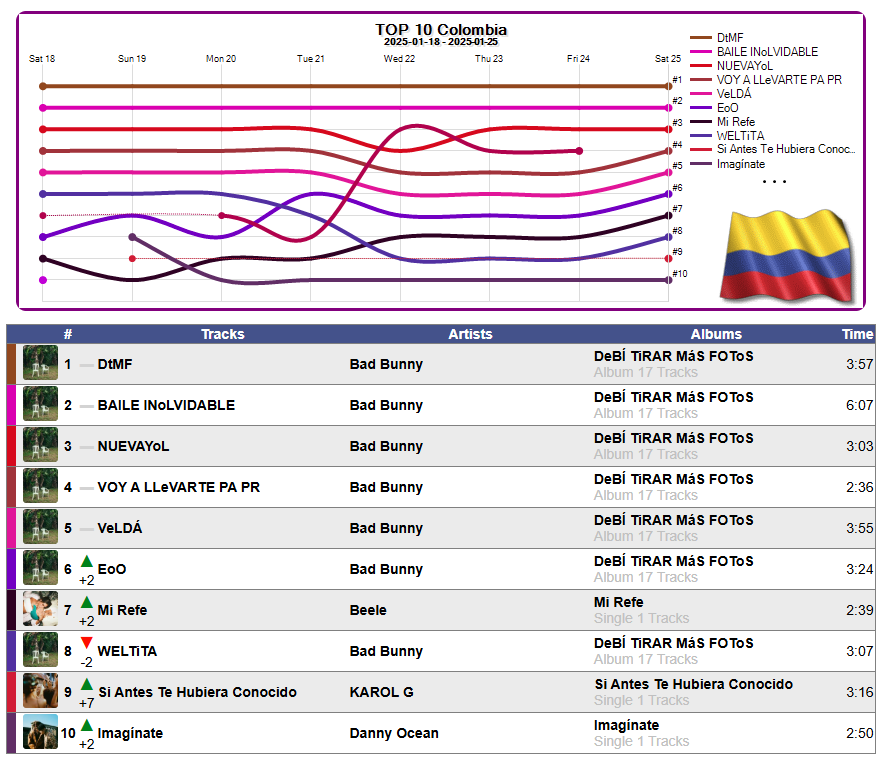The height and width of the screenshot is (762, 881).
Task: Click the Si Antes Te Hubiera Conocido cover
Action: coord(40,691)
